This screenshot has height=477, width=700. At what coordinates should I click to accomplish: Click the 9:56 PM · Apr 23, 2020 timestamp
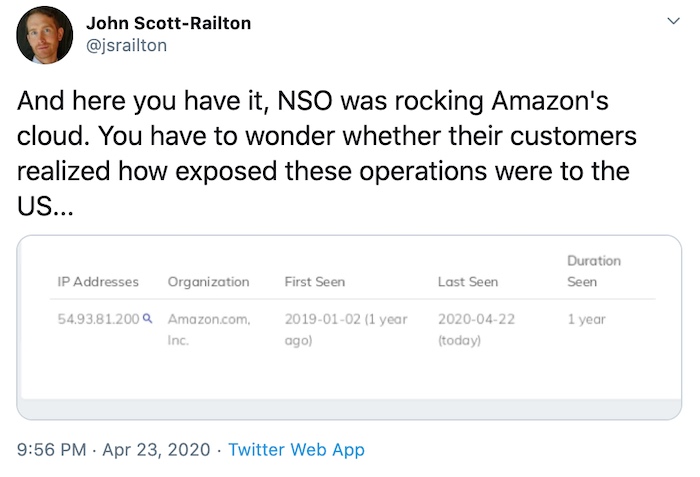(x=114, y=450)
